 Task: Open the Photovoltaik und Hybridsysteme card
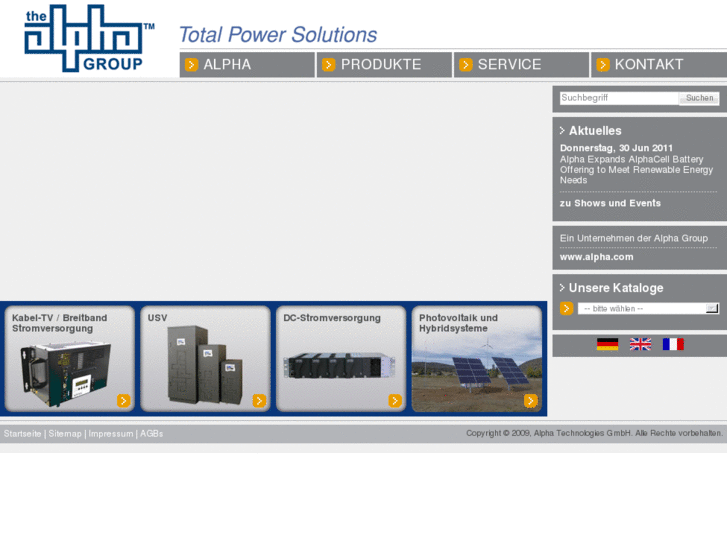(x=477, y=359)
